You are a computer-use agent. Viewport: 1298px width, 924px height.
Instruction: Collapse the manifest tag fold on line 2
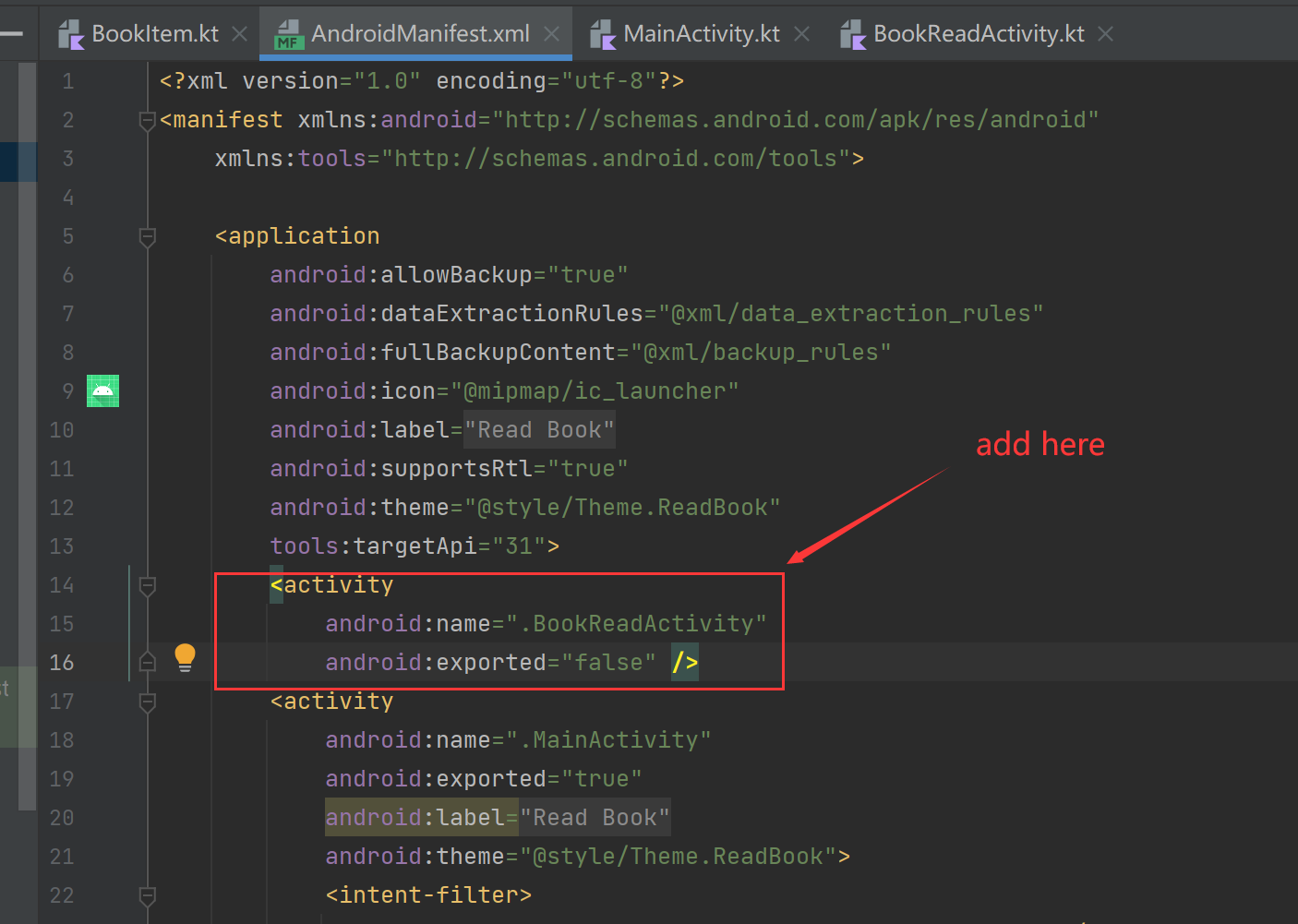[147, 120]
